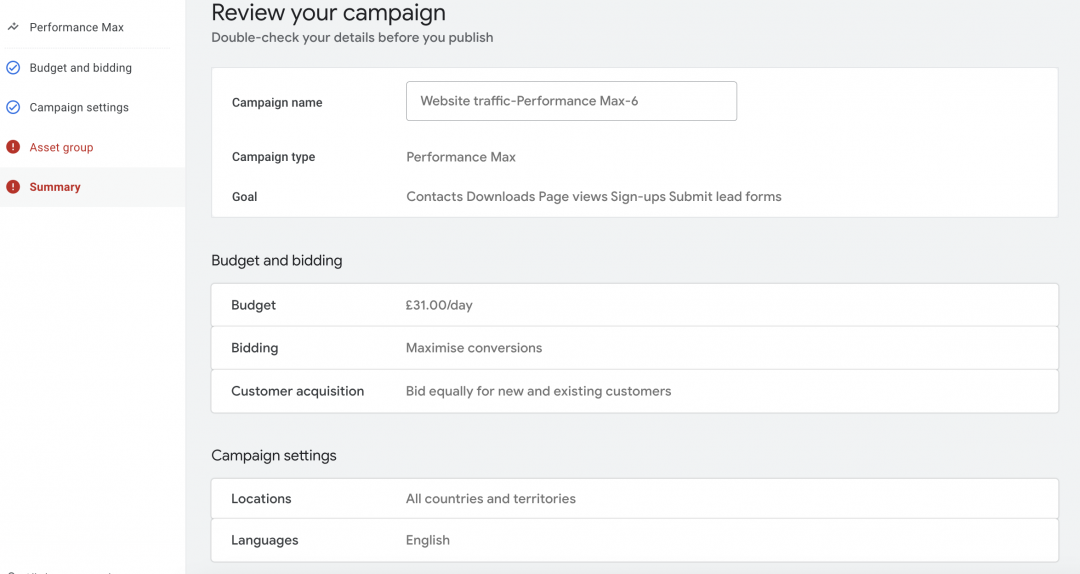Open the Asset group step with errors

pyautogui.click(x=61, y=147)
